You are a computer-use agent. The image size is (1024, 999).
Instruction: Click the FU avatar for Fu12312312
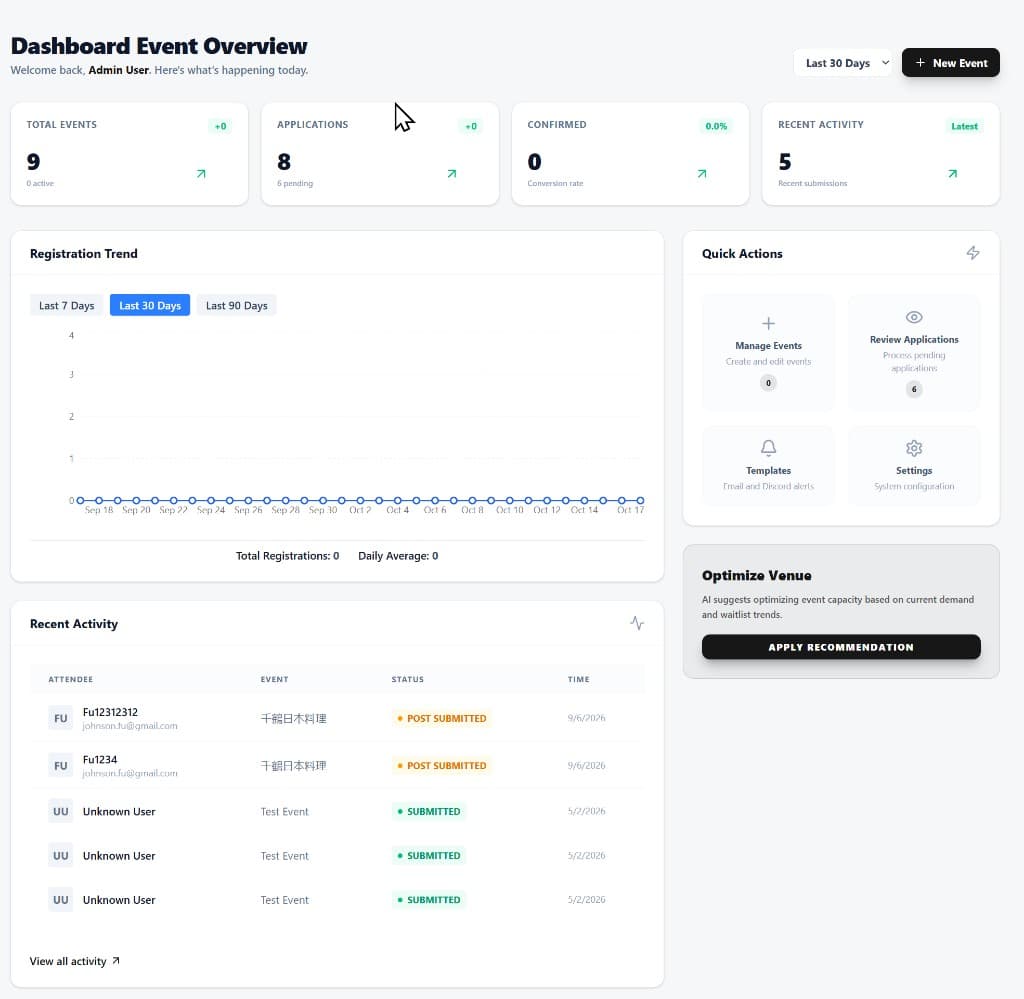pos(61,718)
